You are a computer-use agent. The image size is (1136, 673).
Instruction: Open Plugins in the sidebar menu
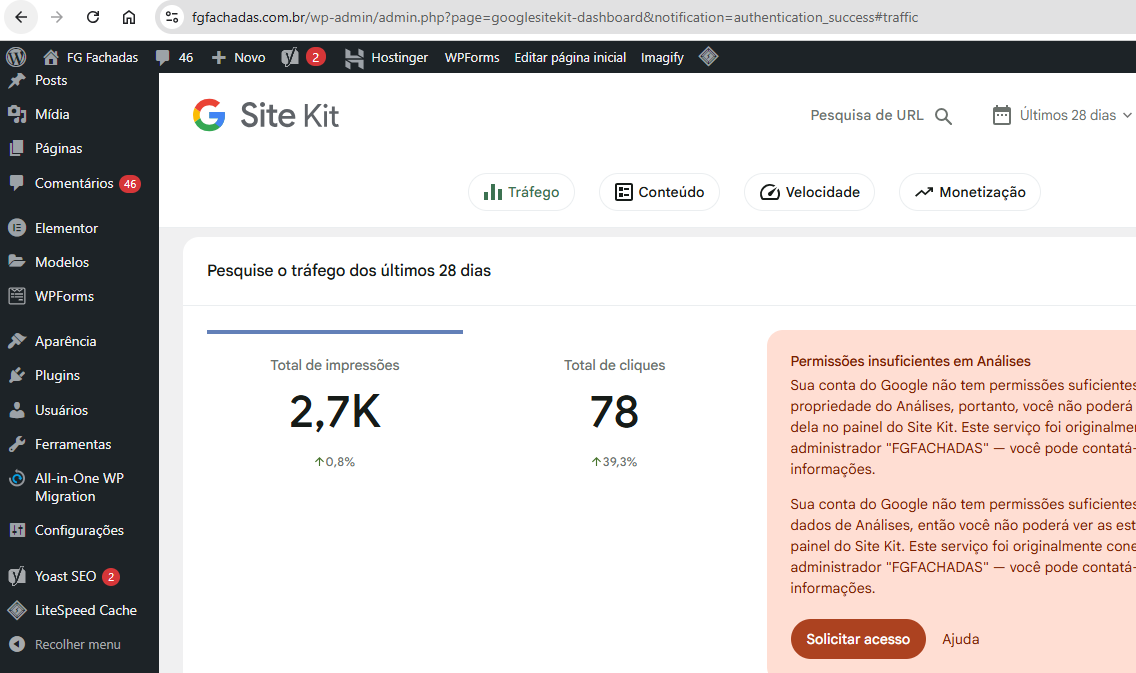click(x=57, y=375)
